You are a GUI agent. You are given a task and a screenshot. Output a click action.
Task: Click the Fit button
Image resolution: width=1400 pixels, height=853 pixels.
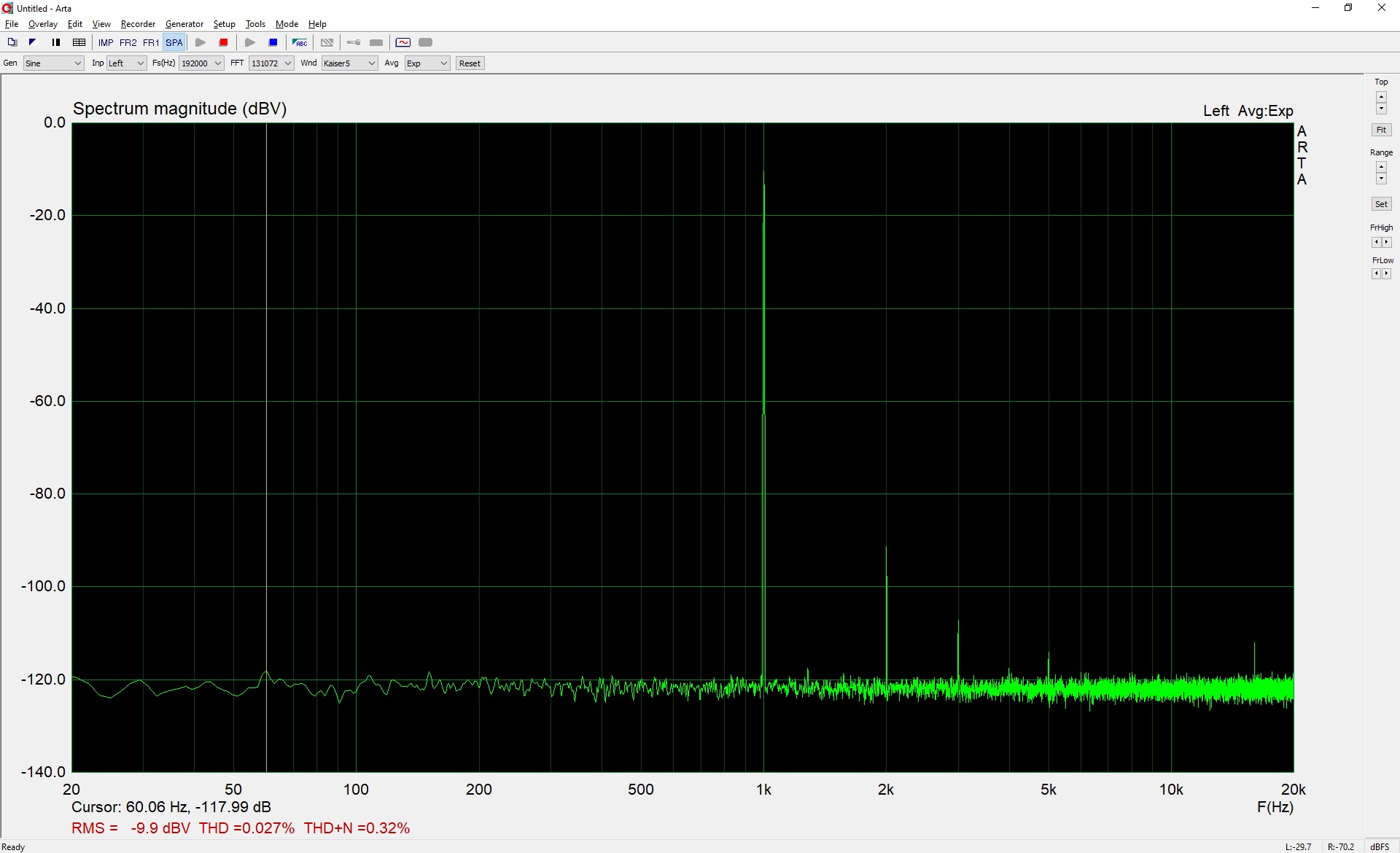point(1381,130)
